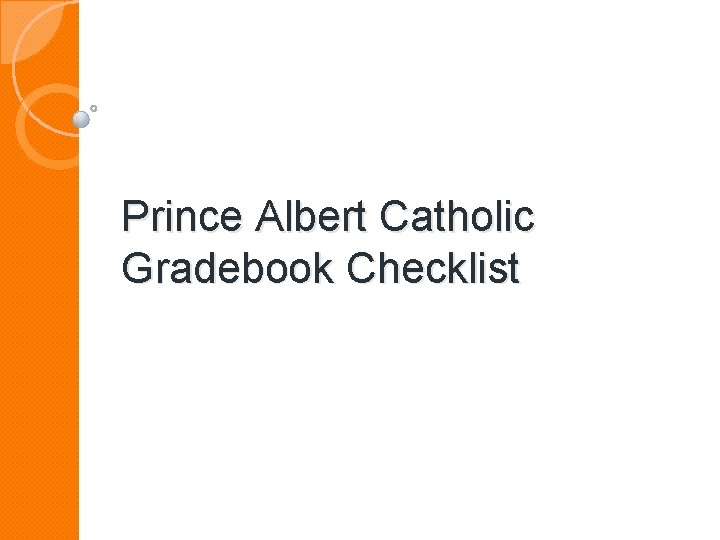The width and height of the screenshot is (720, 540).
Task: Click the tiny hollow circle beside the sphere
Action: coord(93,107)
